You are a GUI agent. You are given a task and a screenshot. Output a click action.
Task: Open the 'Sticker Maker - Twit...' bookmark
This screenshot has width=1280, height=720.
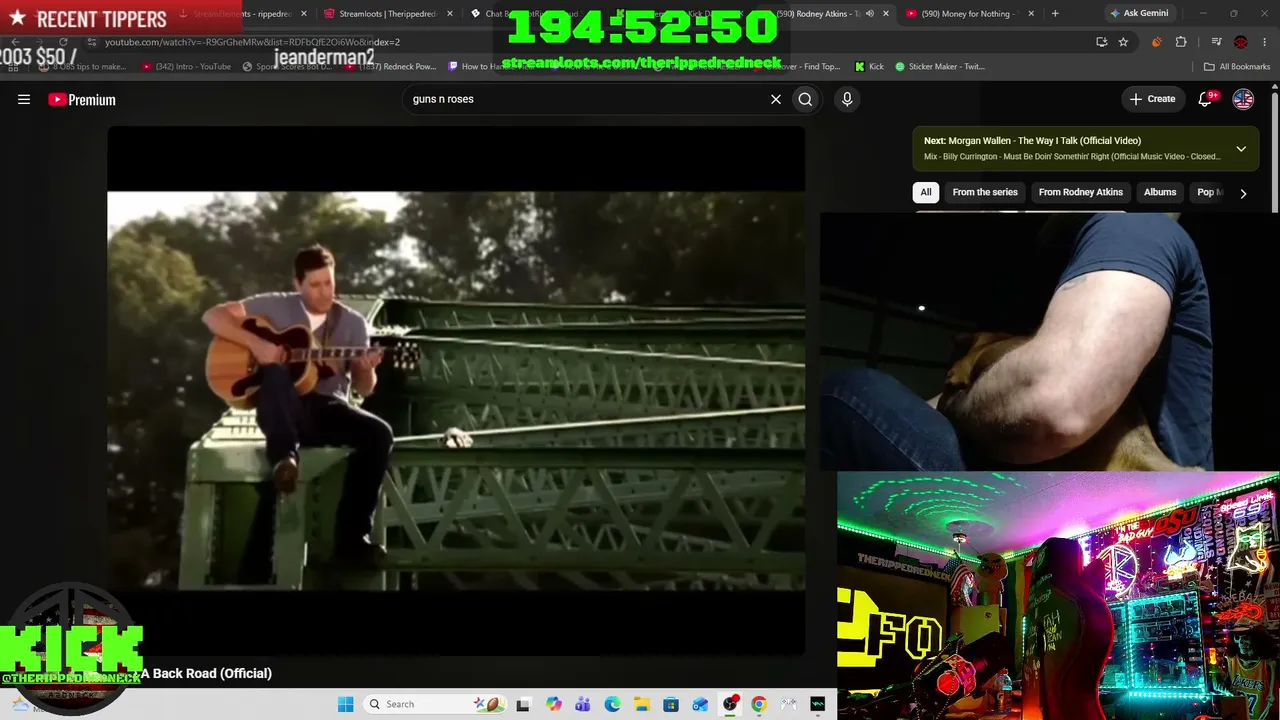(940, 67)
